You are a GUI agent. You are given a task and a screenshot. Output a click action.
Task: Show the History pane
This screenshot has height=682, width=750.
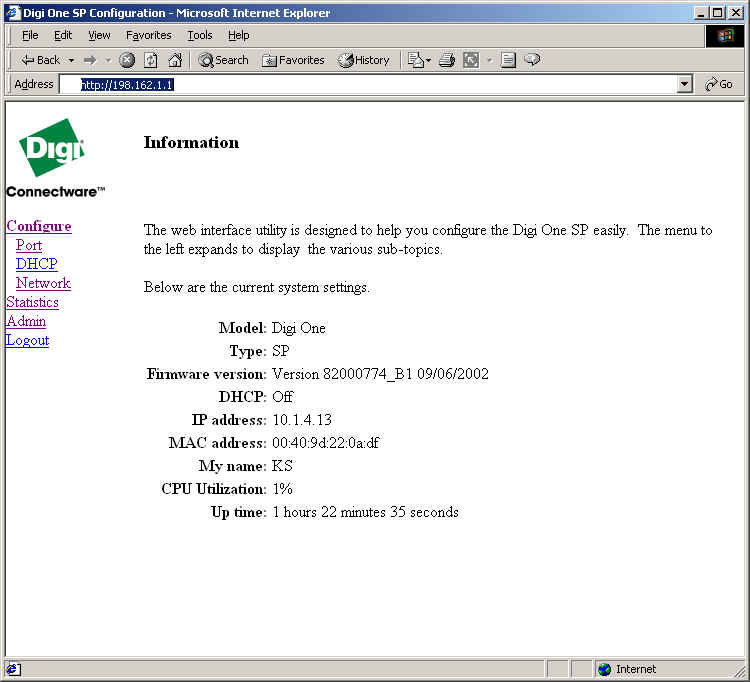[x=364, y=60]
